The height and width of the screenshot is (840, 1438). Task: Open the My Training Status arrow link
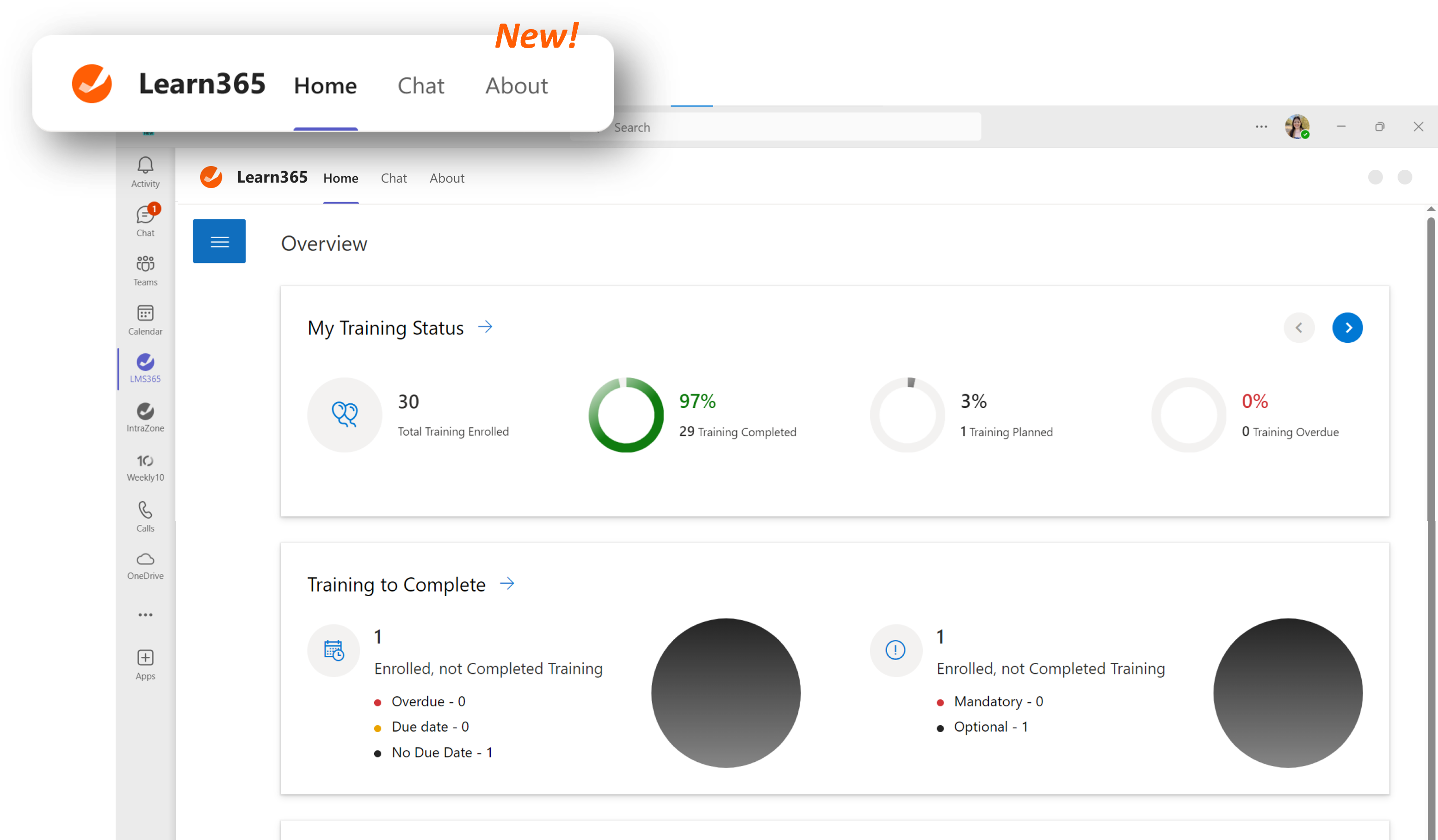(485, 327)
